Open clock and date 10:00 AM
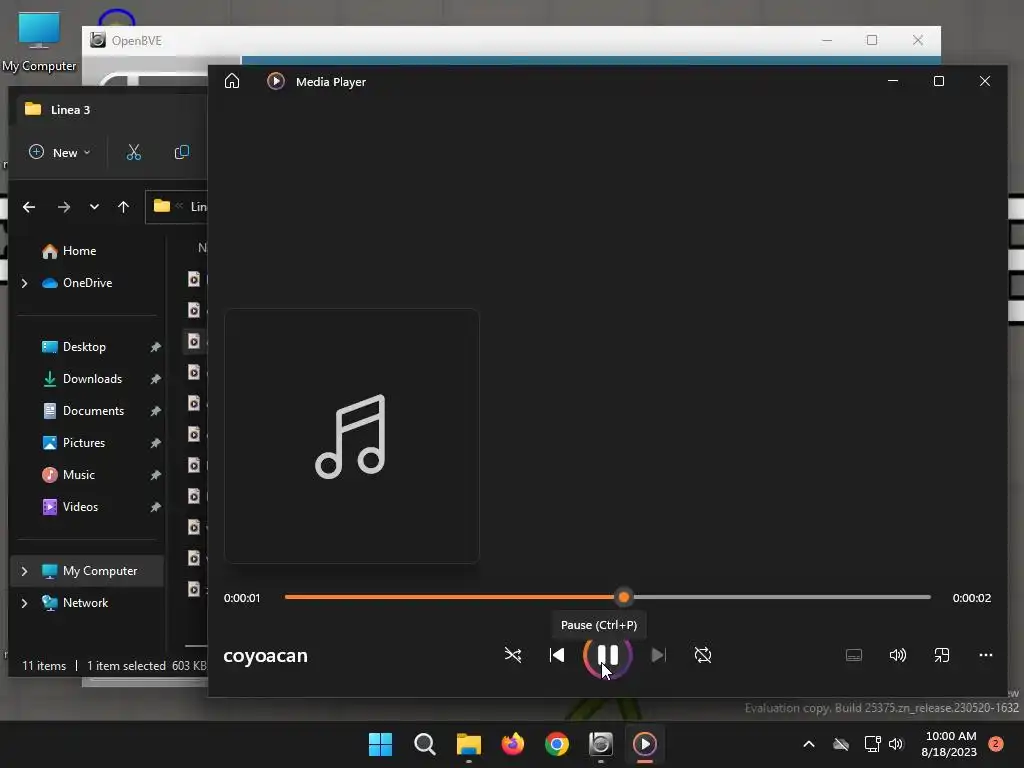 pos(949,744)
